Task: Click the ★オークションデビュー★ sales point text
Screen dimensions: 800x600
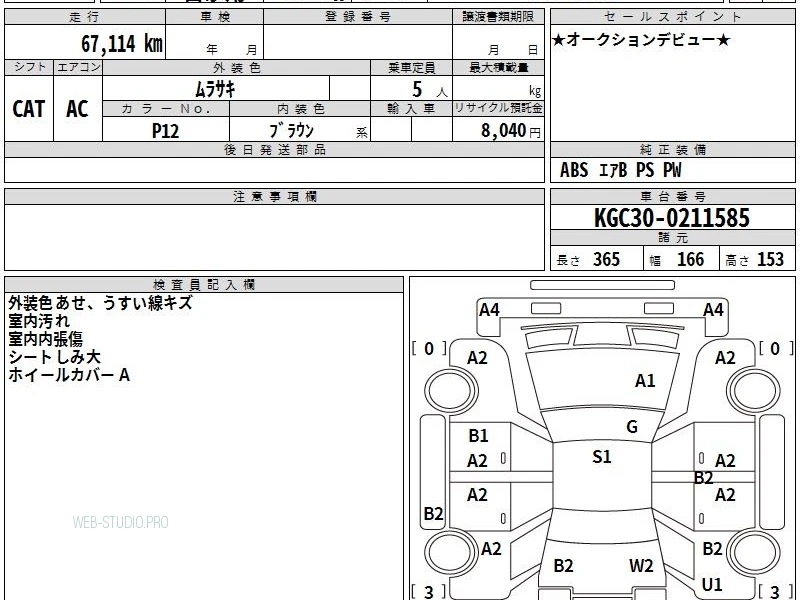Action: (641, 40)
